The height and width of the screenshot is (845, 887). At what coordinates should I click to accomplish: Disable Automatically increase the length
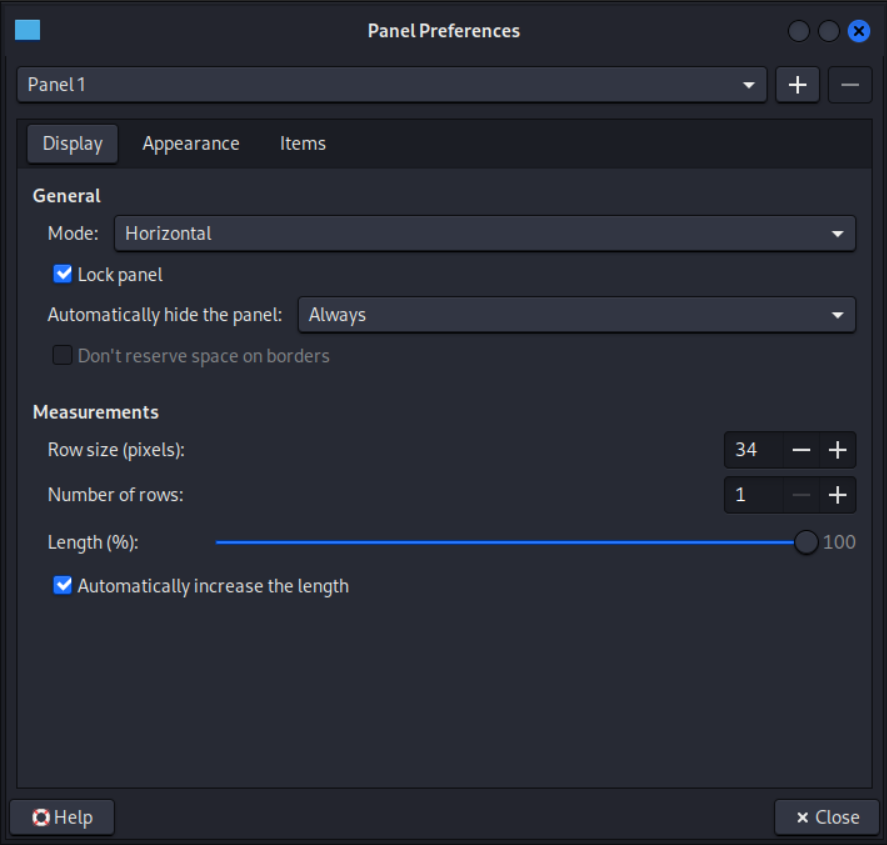[63, 586]
